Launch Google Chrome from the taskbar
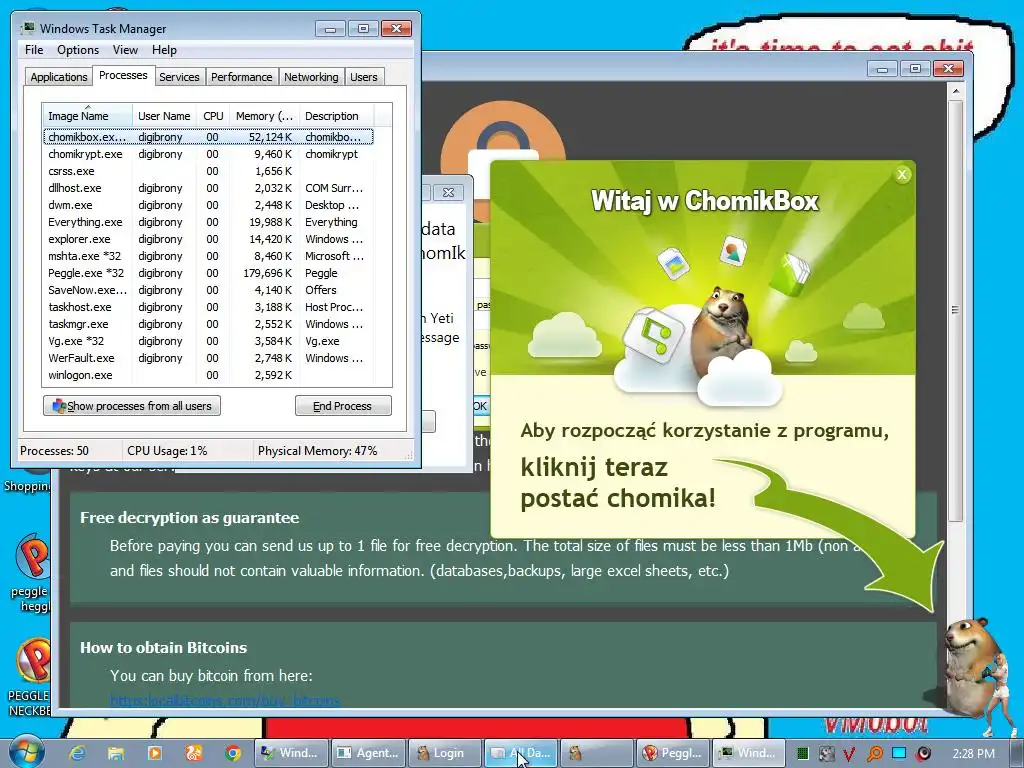Viewport: 1024px width, 768px height. [x=233, y=753]
